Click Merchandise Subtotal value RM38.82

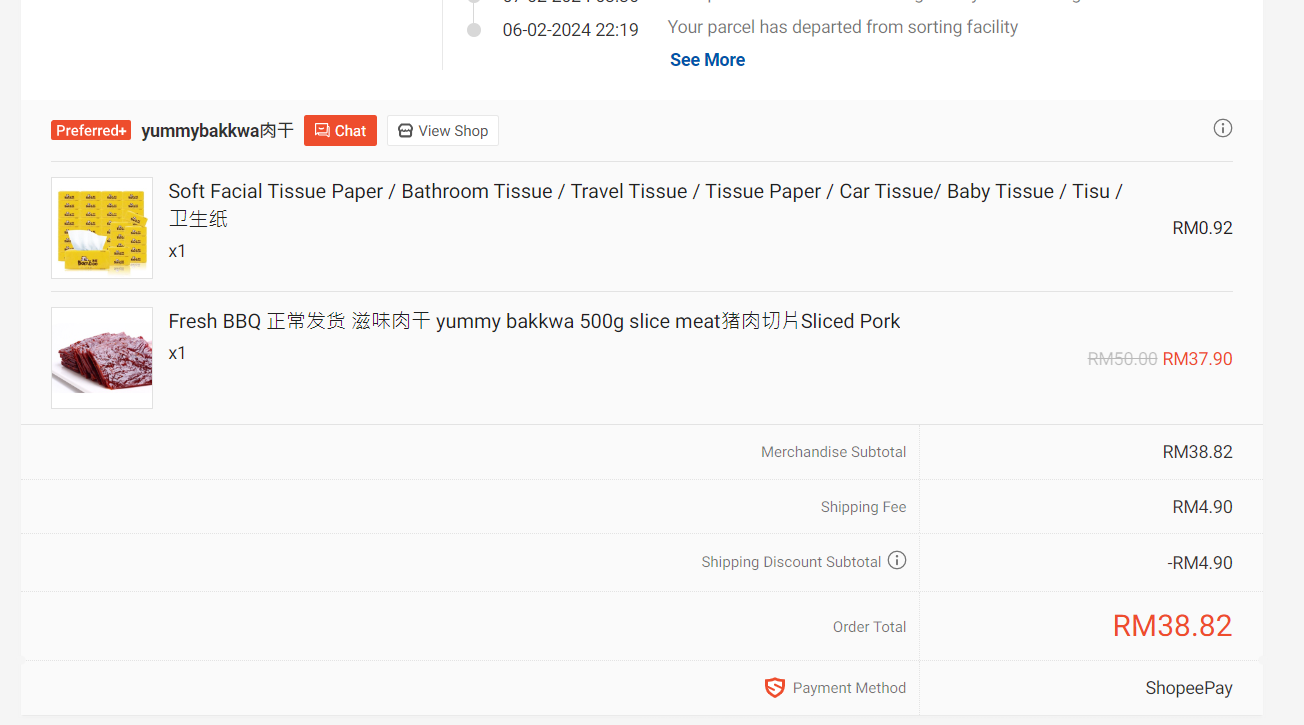point(1197,452)
